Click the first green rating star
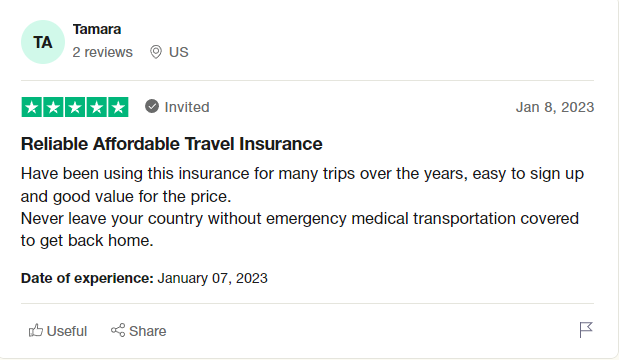The height and width of the screenshot is (360, 619). (x=32, y=107)
